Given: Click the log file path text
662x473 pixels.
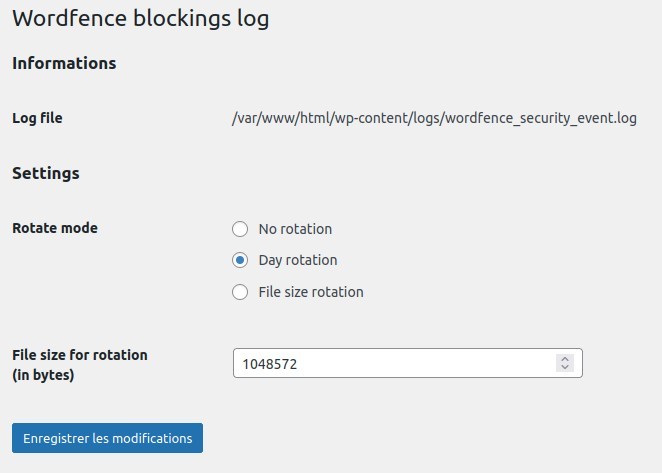Looking at the screenshot, I should [434, 118].
